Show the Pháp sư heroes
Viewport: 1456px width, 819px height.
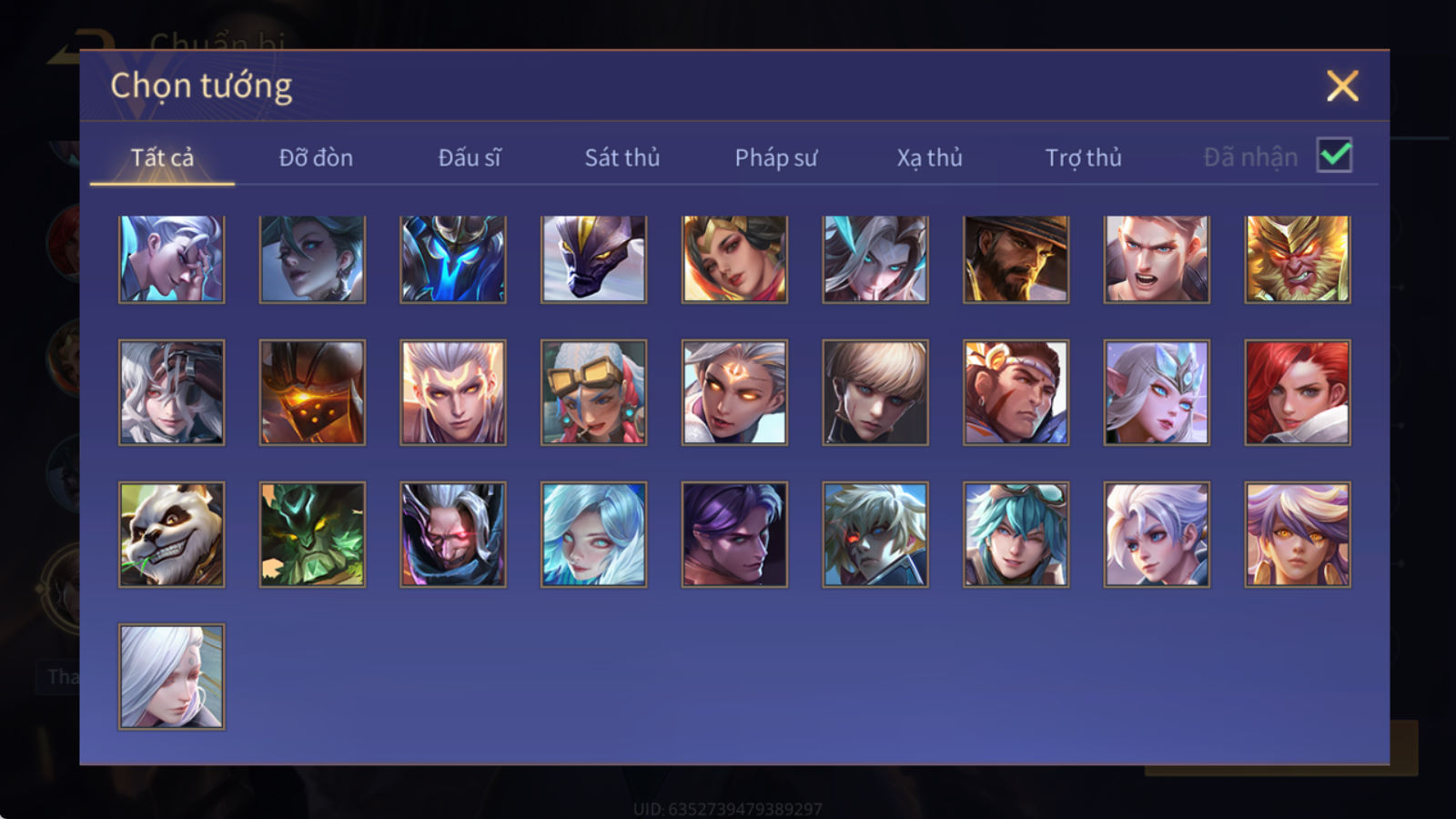(x=776, y=157)
